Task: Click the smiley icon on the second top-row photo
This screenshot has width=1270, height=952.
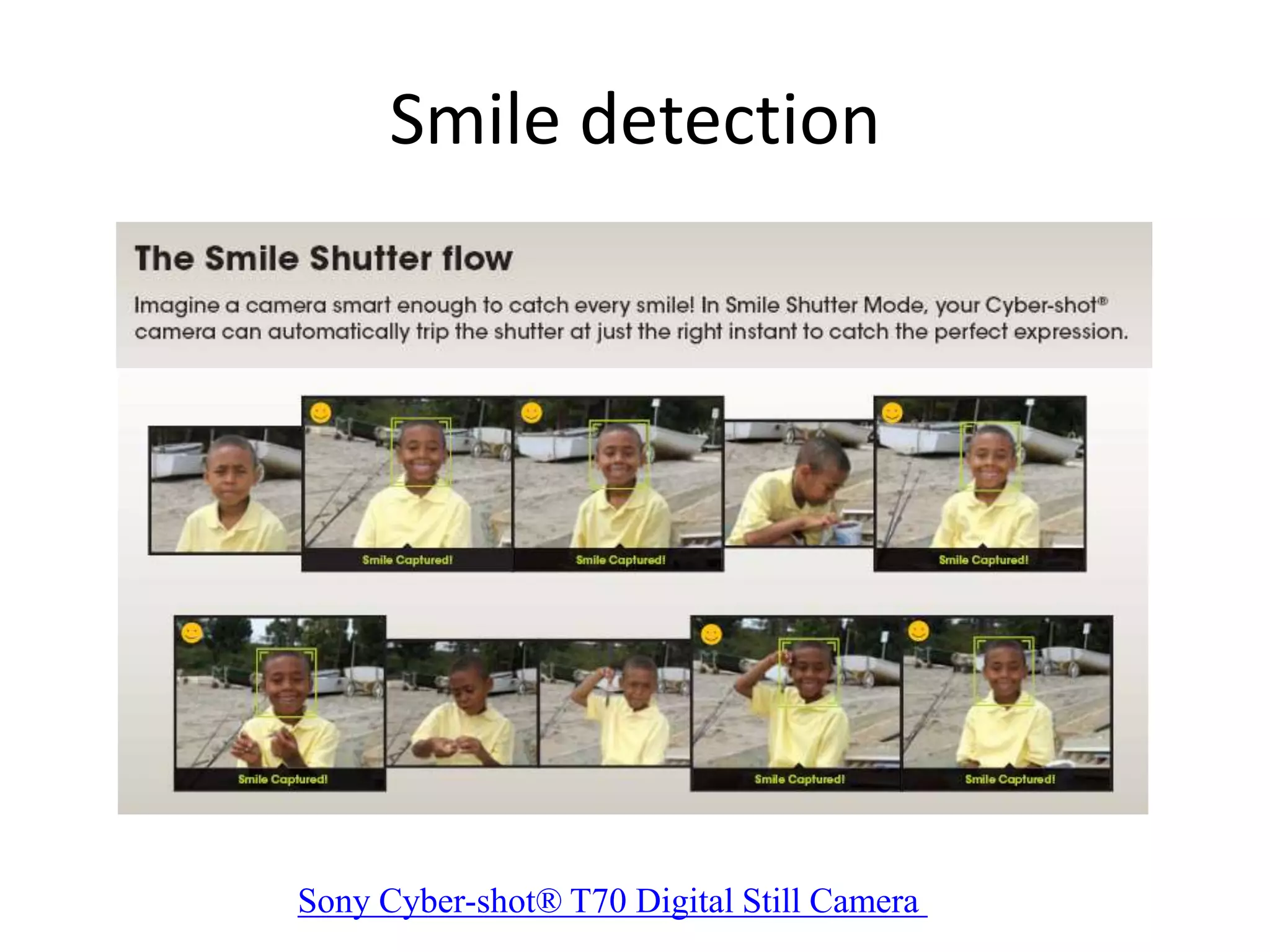Action: click(321, 413)
